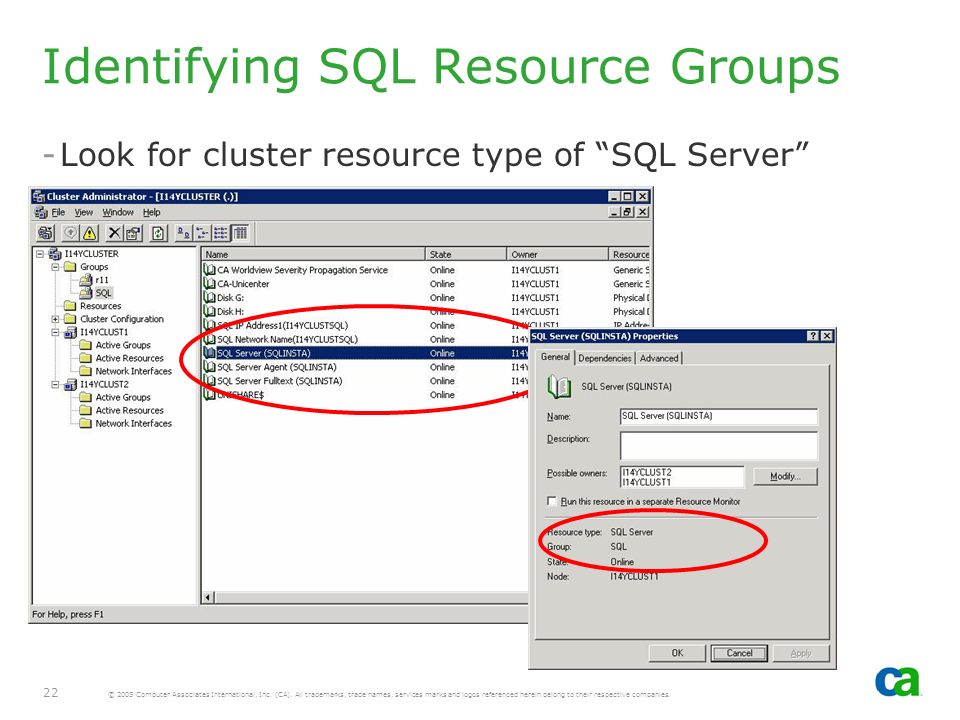960x720 pixels.
Task: Click the Description input field
Action: pyautogui.click(x=718, y=445)
